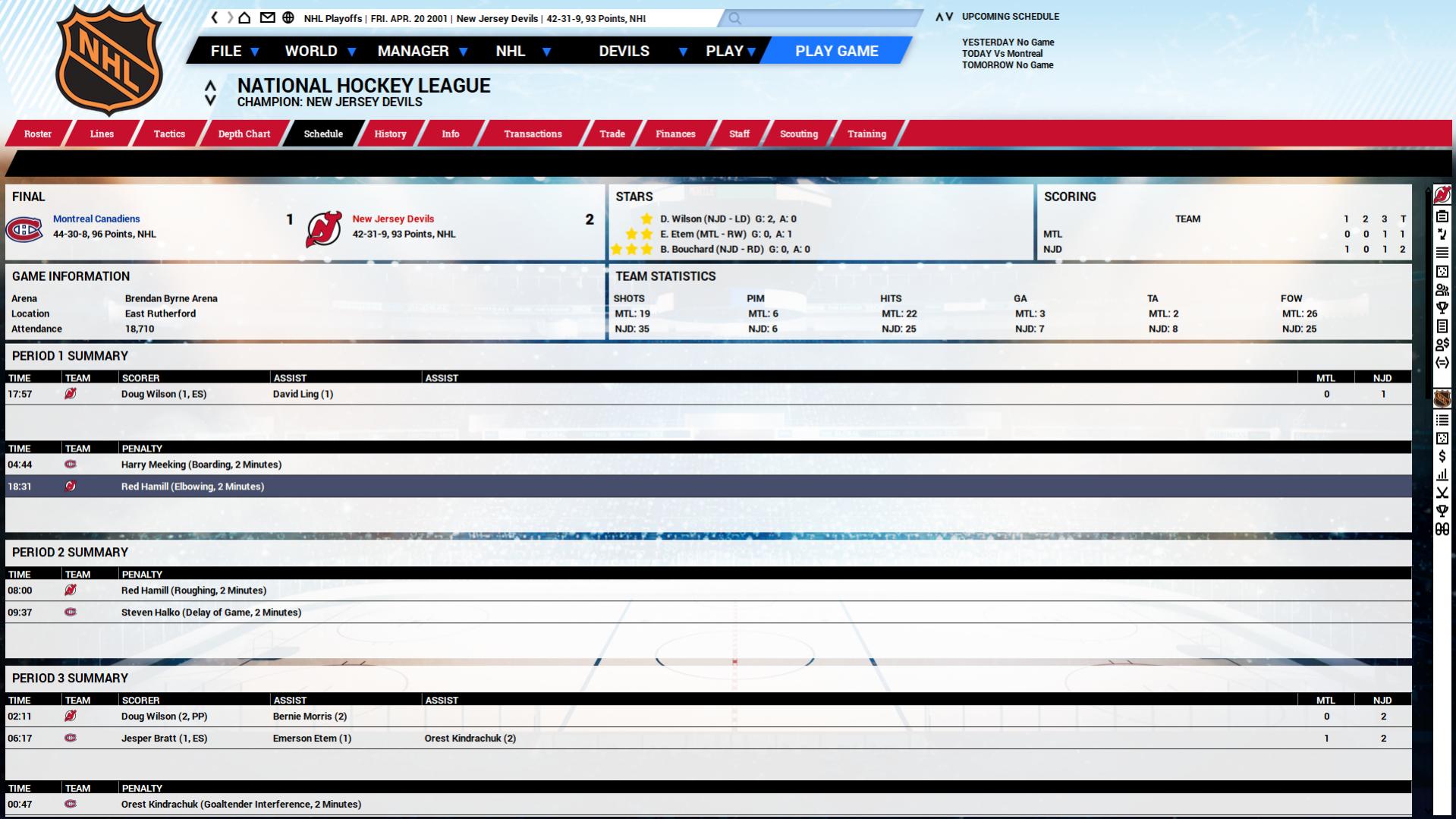Viewport: 1456px width, 819px height.
Task: Open the globe browser icon
Action: coord(288,17)
